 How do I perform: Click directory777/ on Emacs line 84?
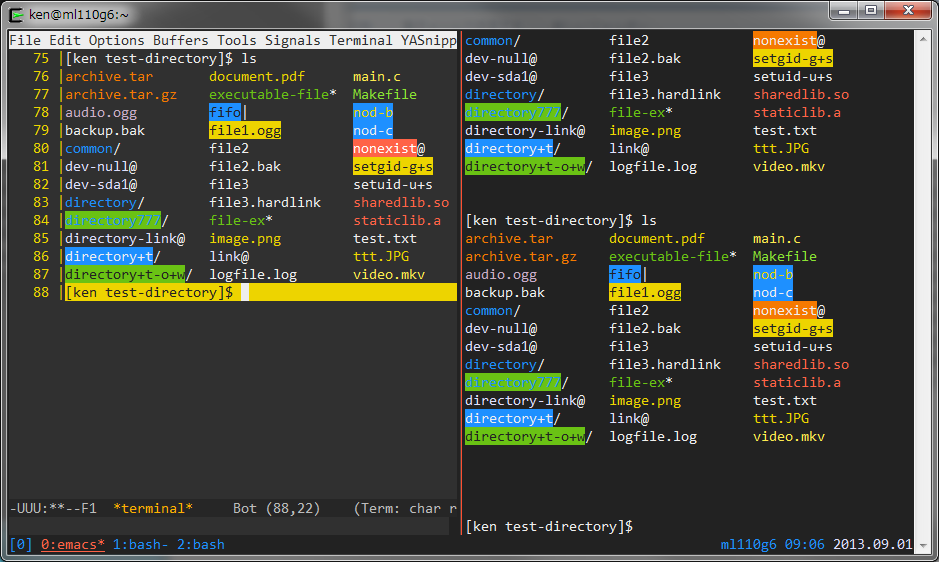pyautogui.click(x=117, y=220)
